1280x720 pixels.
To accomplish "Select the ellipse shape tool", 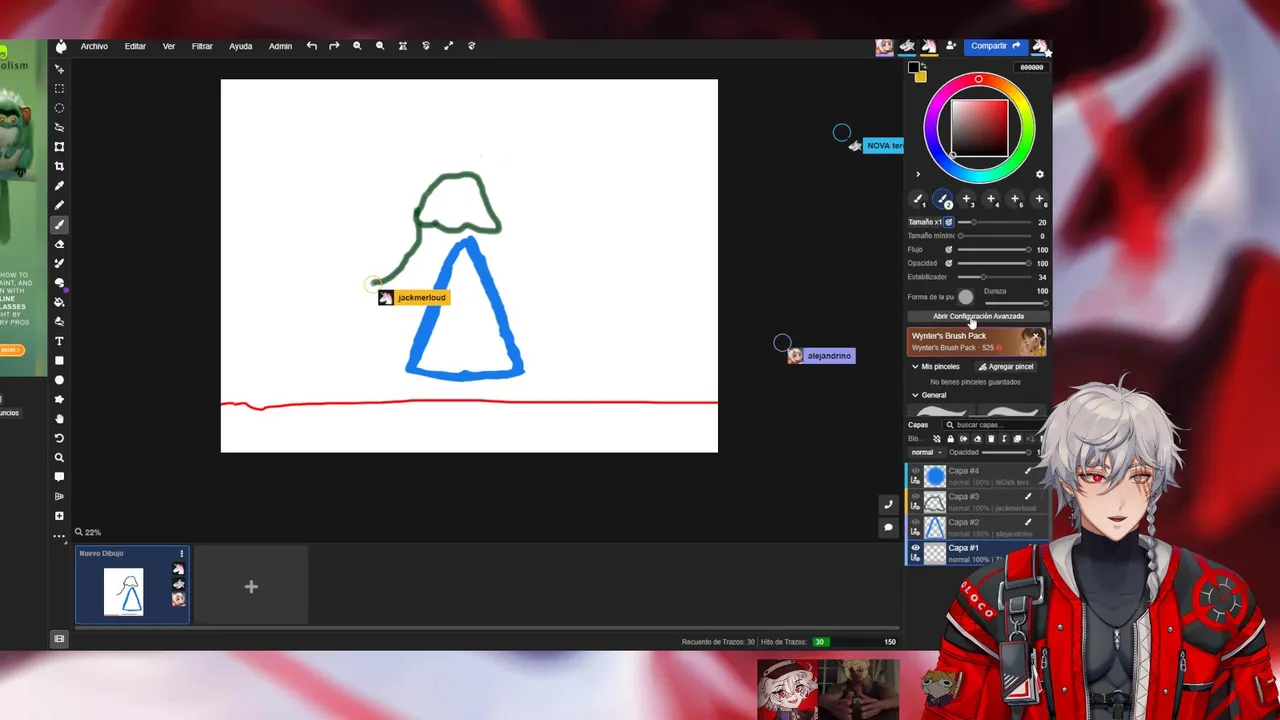I will pyautogui.click(x=59, y=380).
